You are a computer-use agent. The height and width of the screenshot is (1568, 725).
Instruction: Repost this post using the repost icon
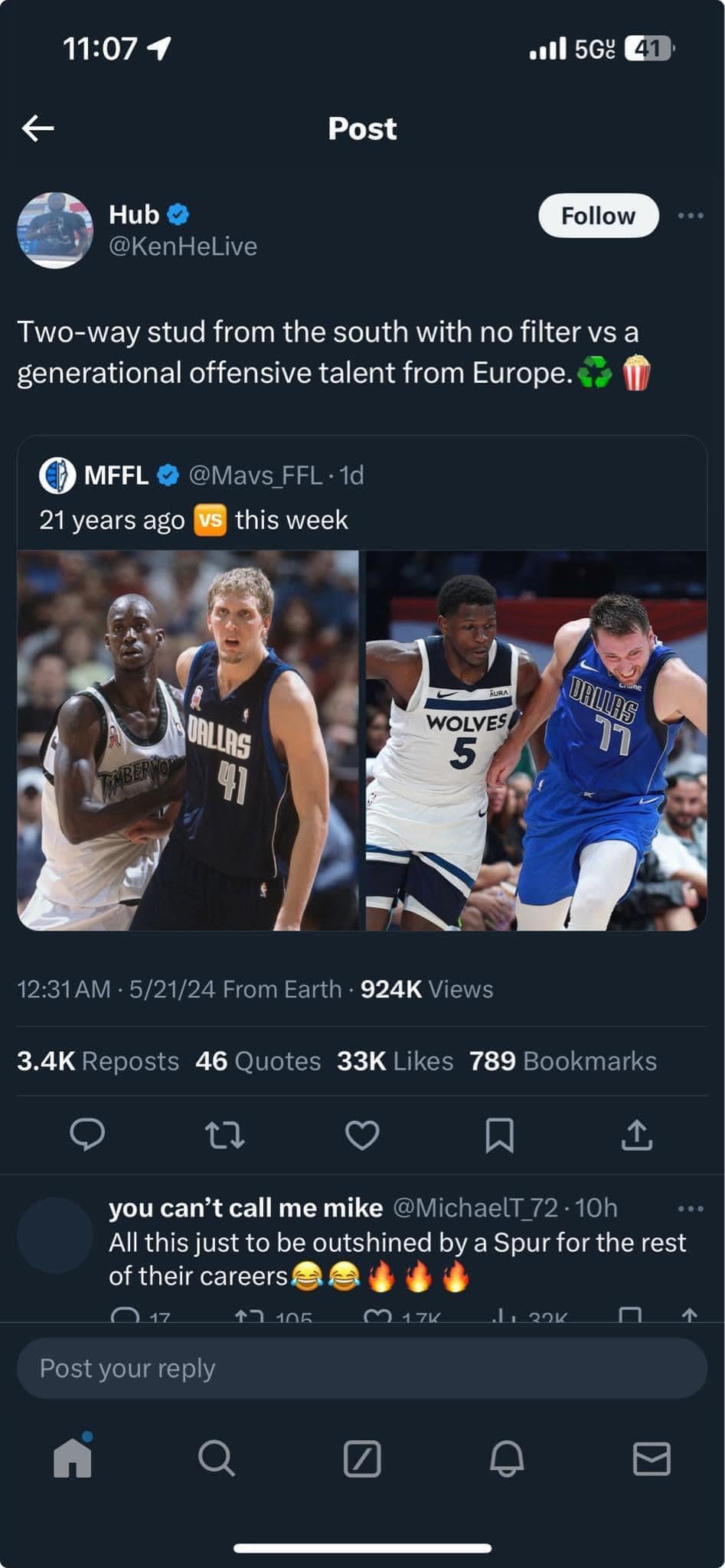tap(225, 1135)
